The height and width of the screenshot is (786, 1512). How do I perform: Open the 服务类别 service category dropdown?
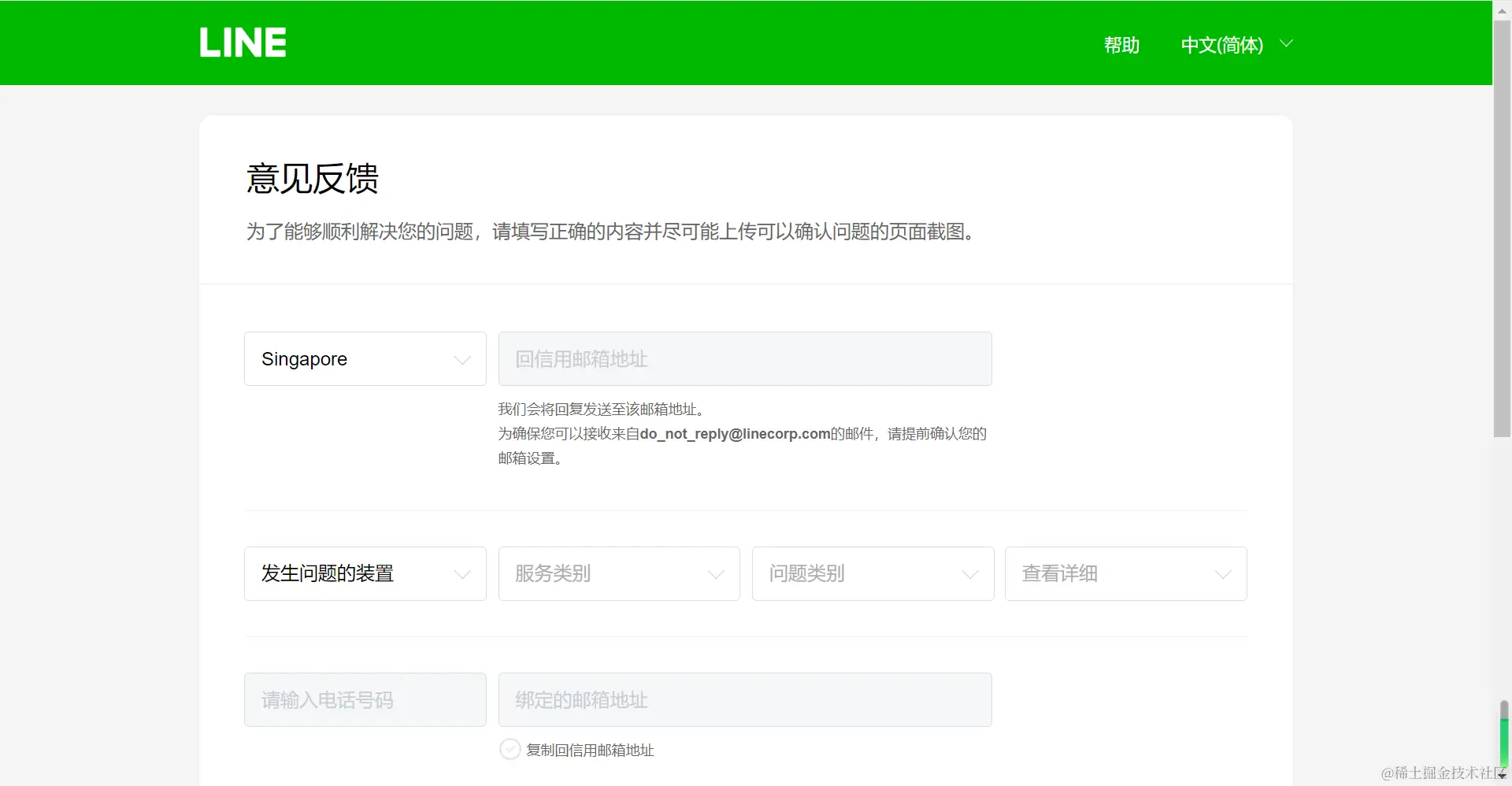pos(619,573)
